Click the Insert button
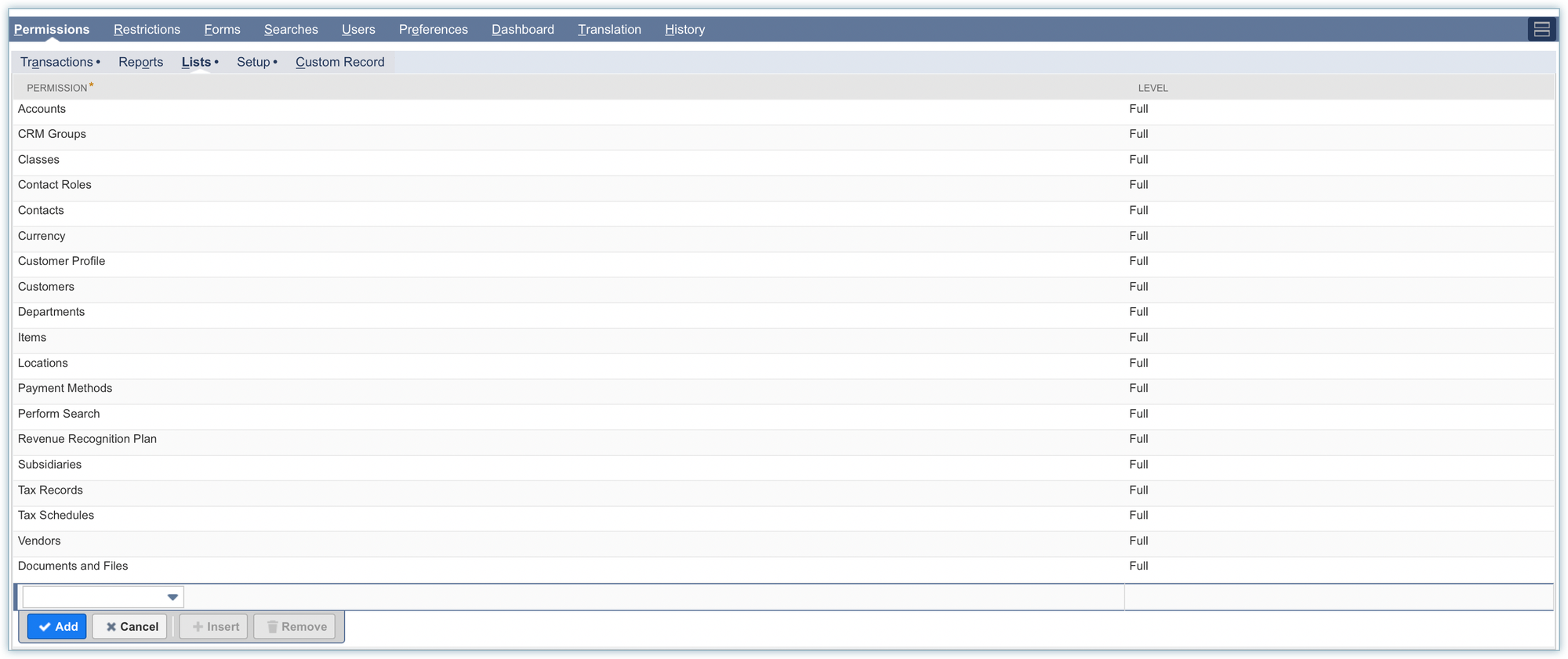Image resolution: width=1568 pixels, height=659 pixels. (214, 626)
